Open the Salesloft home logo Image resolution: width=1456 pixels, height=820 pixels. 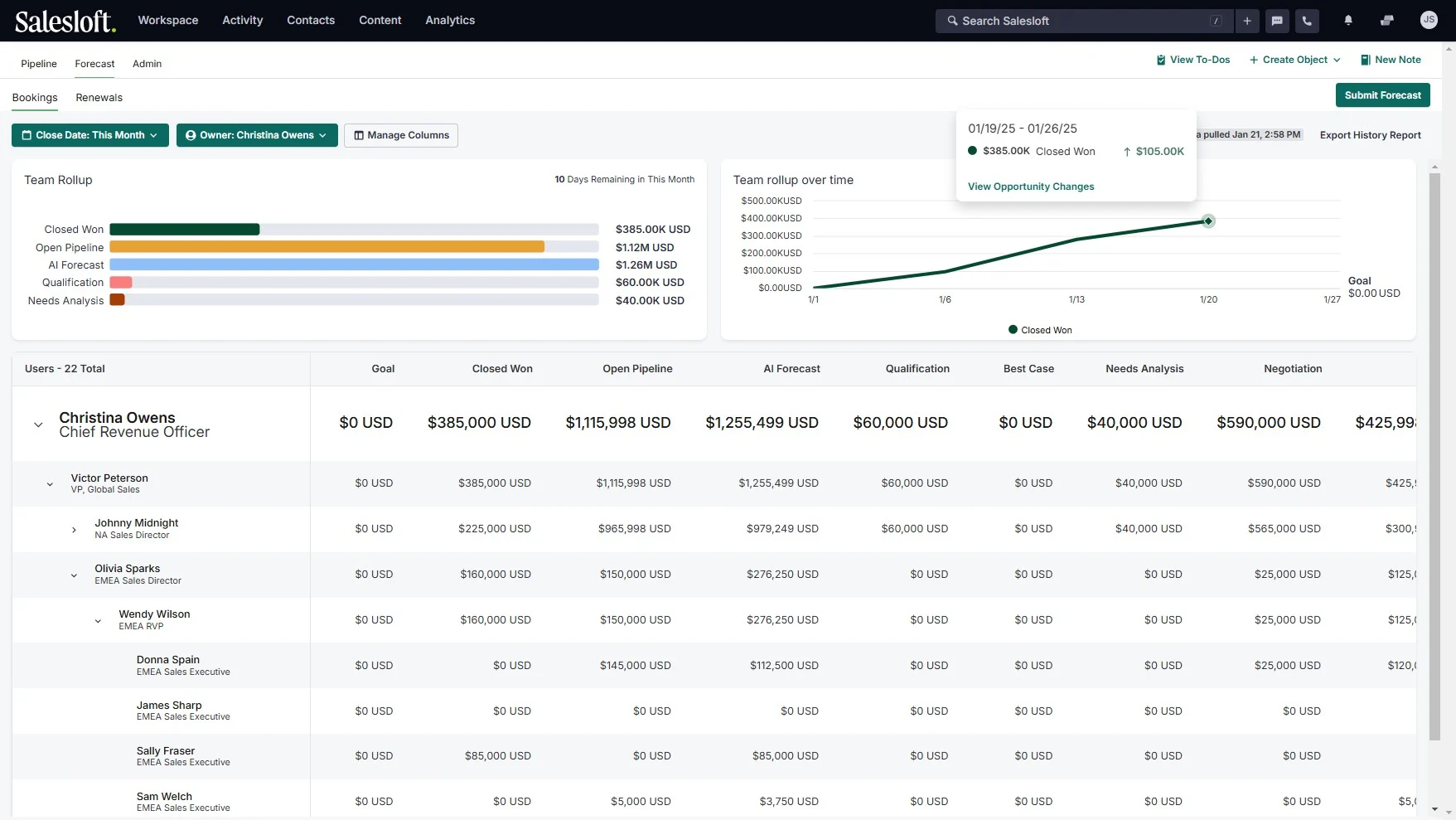click(65, 21)
